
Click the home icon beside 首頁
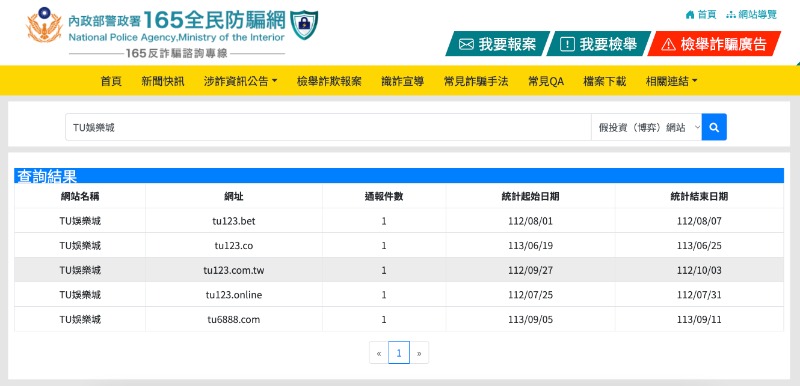pyautogui.click(x=690, y=15)
